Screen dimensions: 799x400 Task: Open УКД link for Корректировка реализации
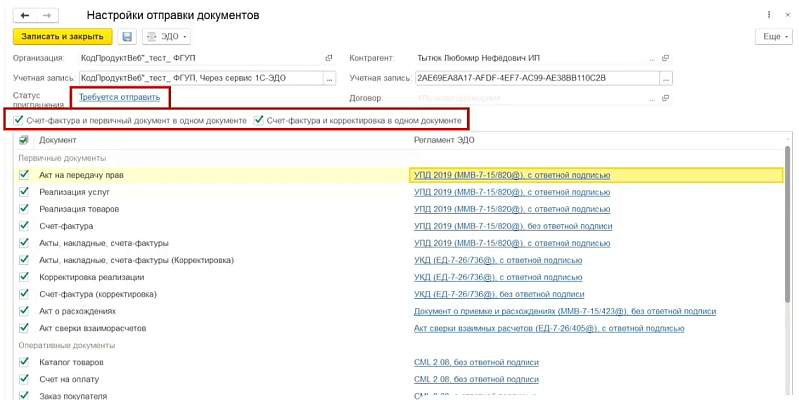[498, 277]
